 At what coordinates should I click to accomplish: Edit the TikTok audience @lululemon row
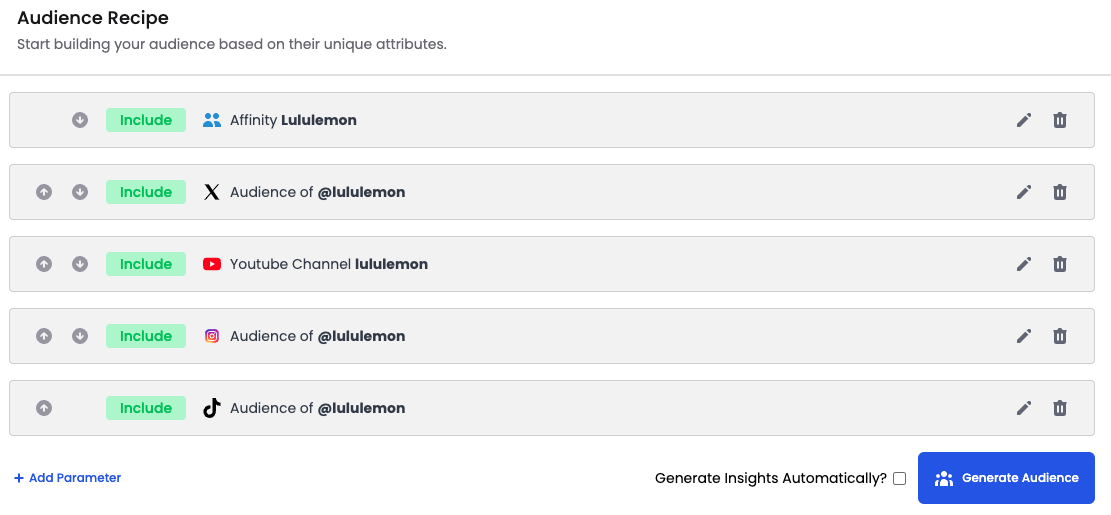click(x=1024, y=408)
